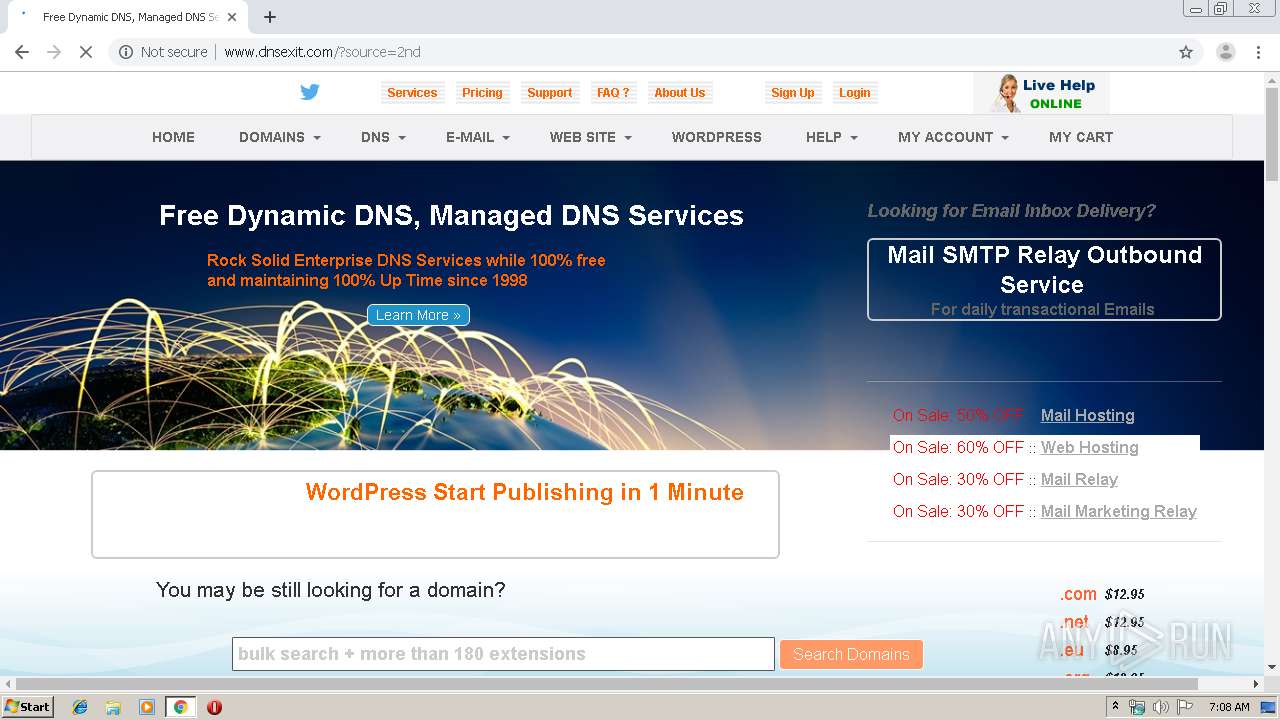Screen dimensions: 1280x720
Task: Click the Sign Up link
Action: click(x=793, y=93)
